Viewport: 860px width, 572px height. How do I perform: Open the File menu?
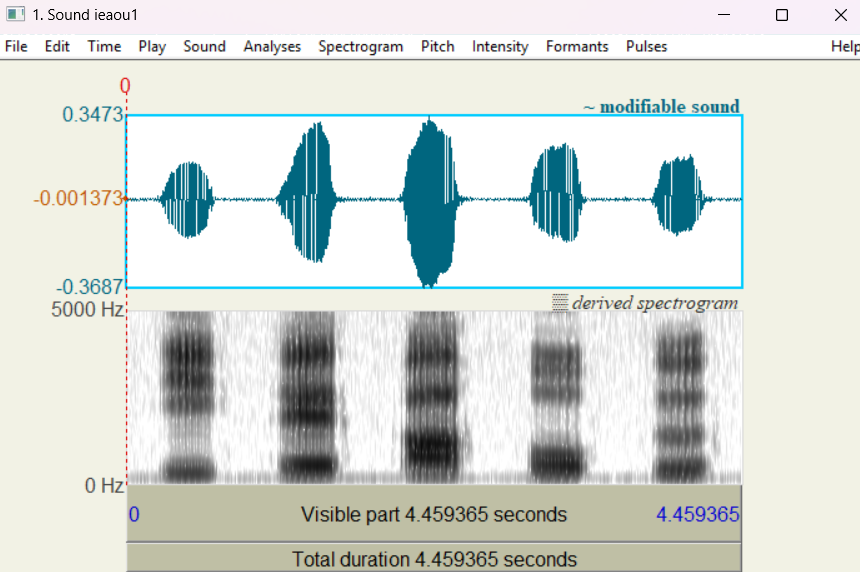(16, 47)
